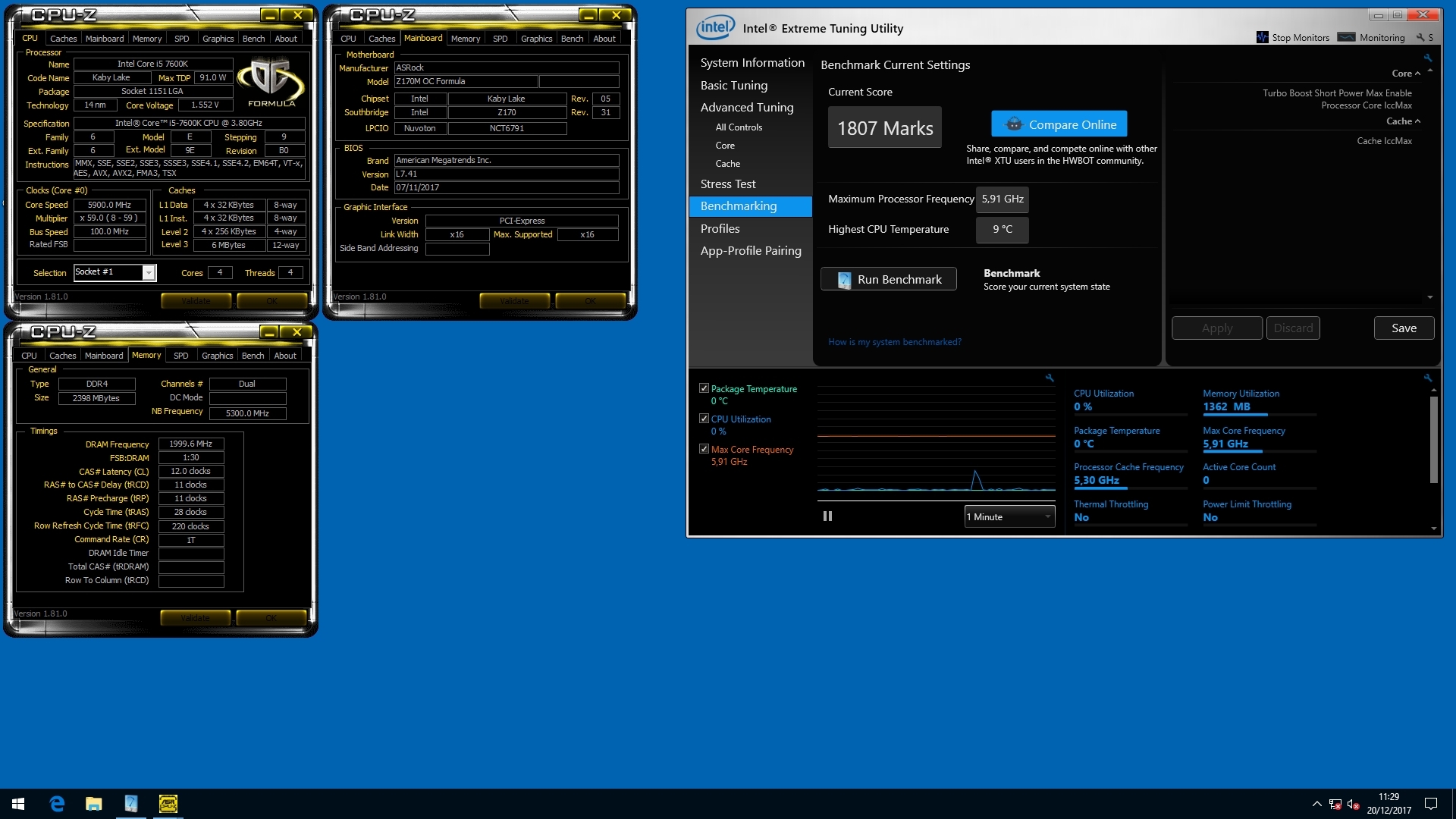The width and height of the screenshot is (1456, 819).
Task: Click the Intel XTU taskbar icon
Action: (130, 804)
